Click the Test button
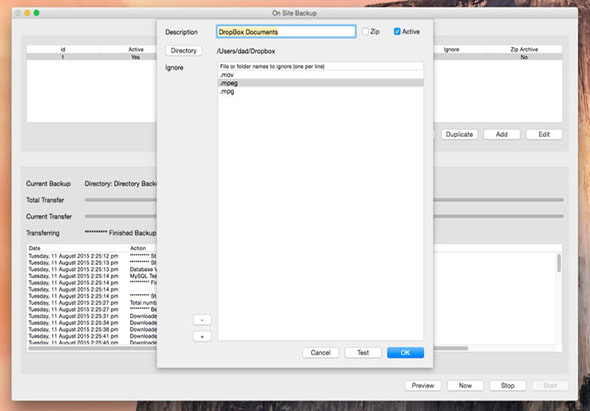 pyautogui.click(x=363, y=353)
